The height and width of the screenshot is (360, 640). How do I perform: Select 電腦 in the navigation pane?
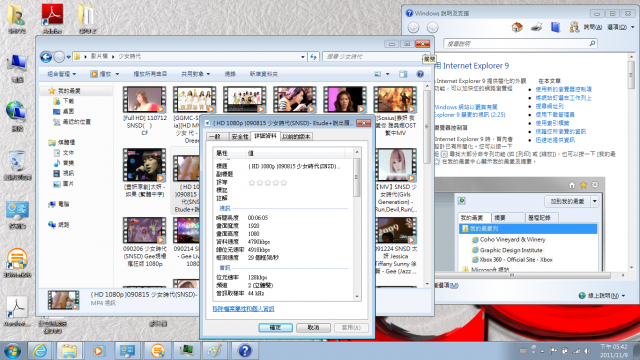point(64,204)
